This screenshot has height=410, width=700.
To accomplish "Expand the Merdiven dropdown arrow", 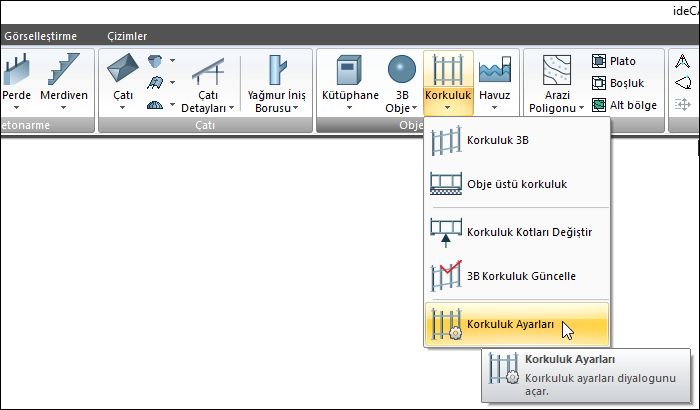I will pos(63,108).
